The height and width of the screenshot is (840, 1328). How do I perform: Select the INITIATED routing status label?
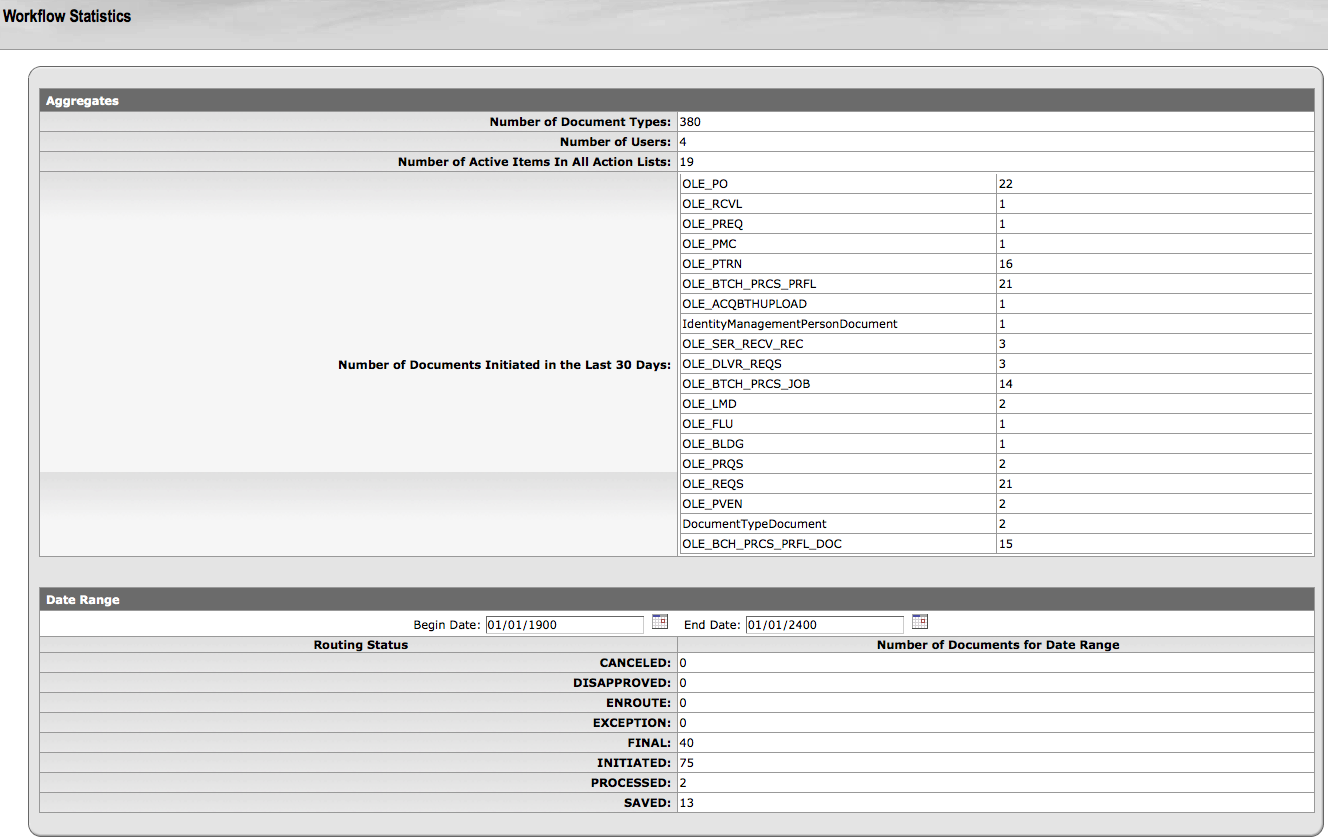click(633, 763)
